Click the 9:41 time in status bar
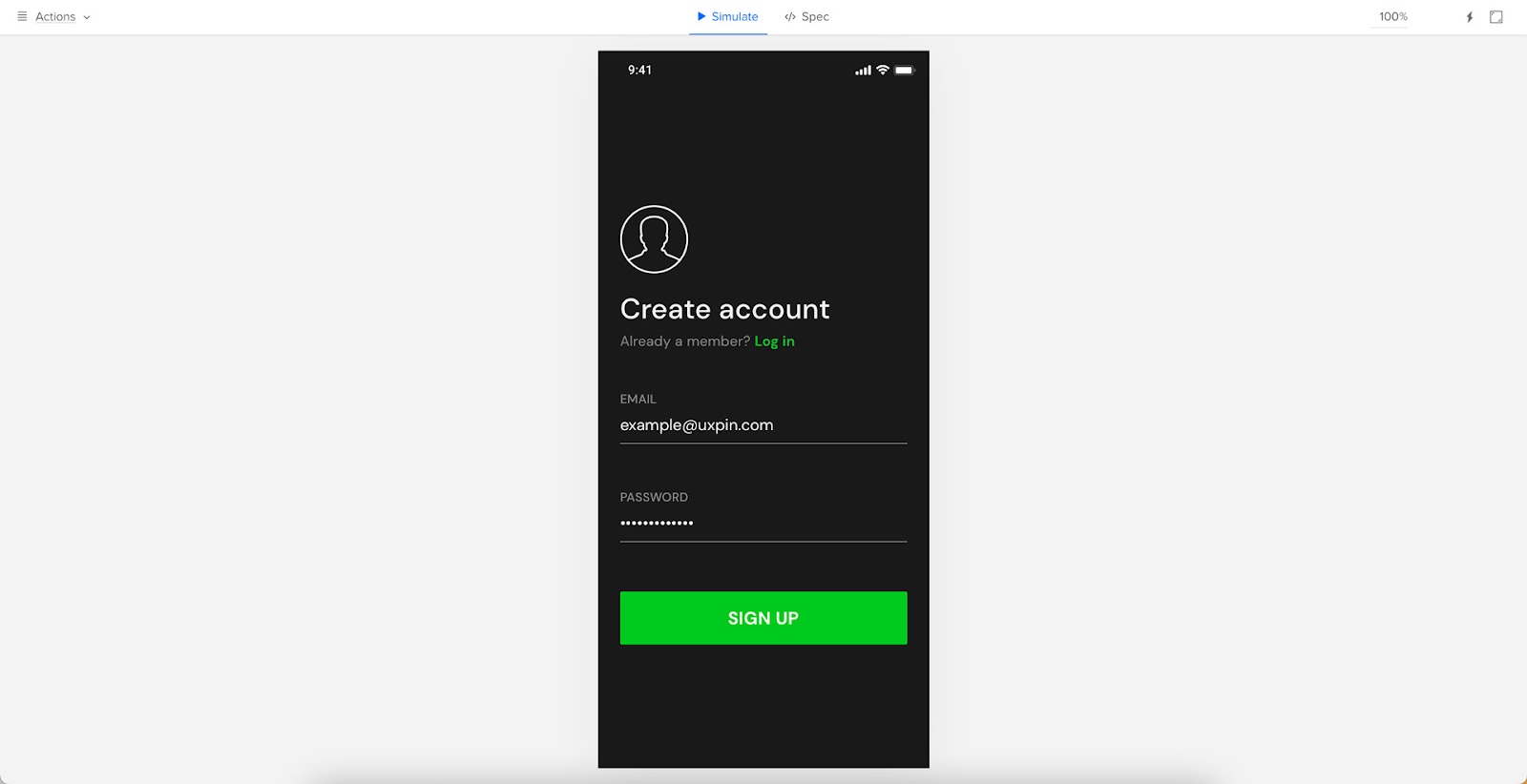The image size is (1527, 784). 639,70
